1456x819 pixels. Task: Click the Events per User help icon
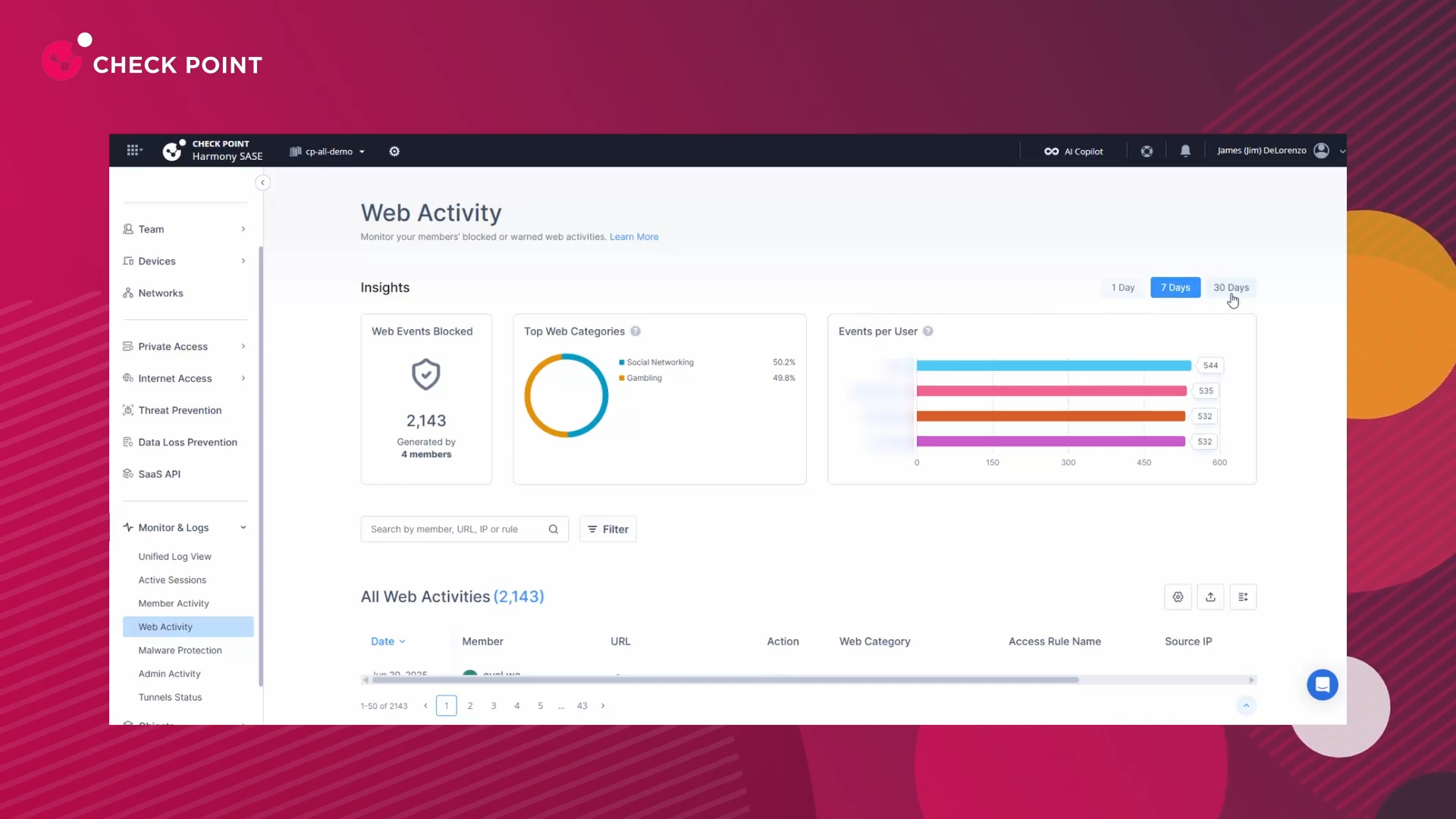click(927, 331)
